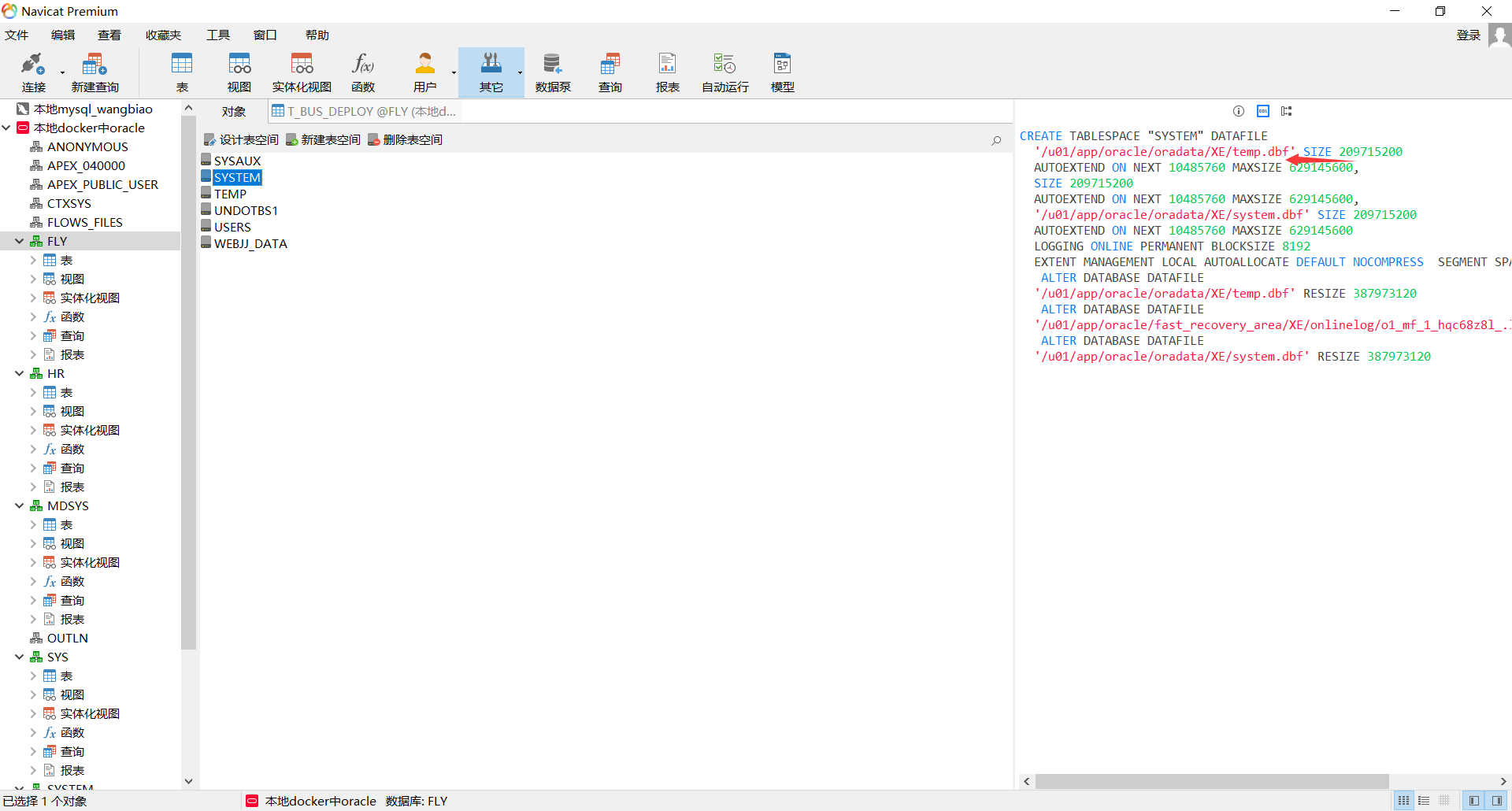Collapse the 本地docker中oracle connection
This screenshot has width=1512, height=811.
tap(6, 128)
